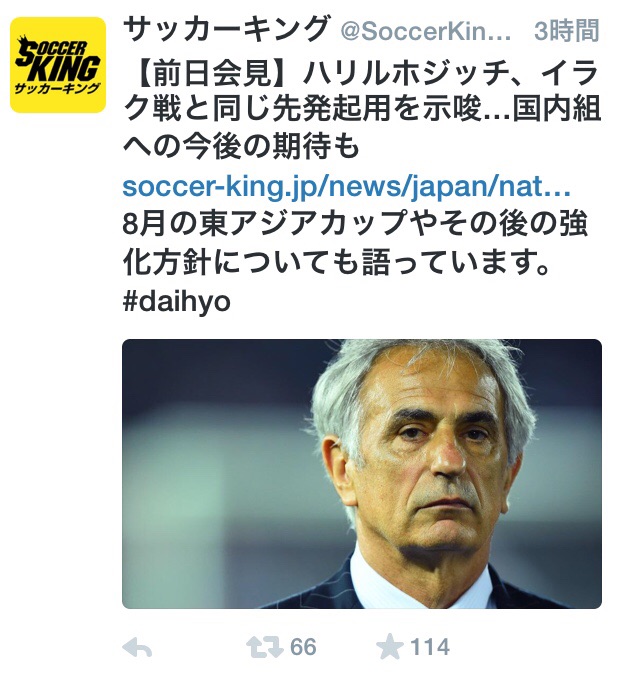Open the サッカーキング display name
This screenshot has width=622, height=685.
click(226, 29)
